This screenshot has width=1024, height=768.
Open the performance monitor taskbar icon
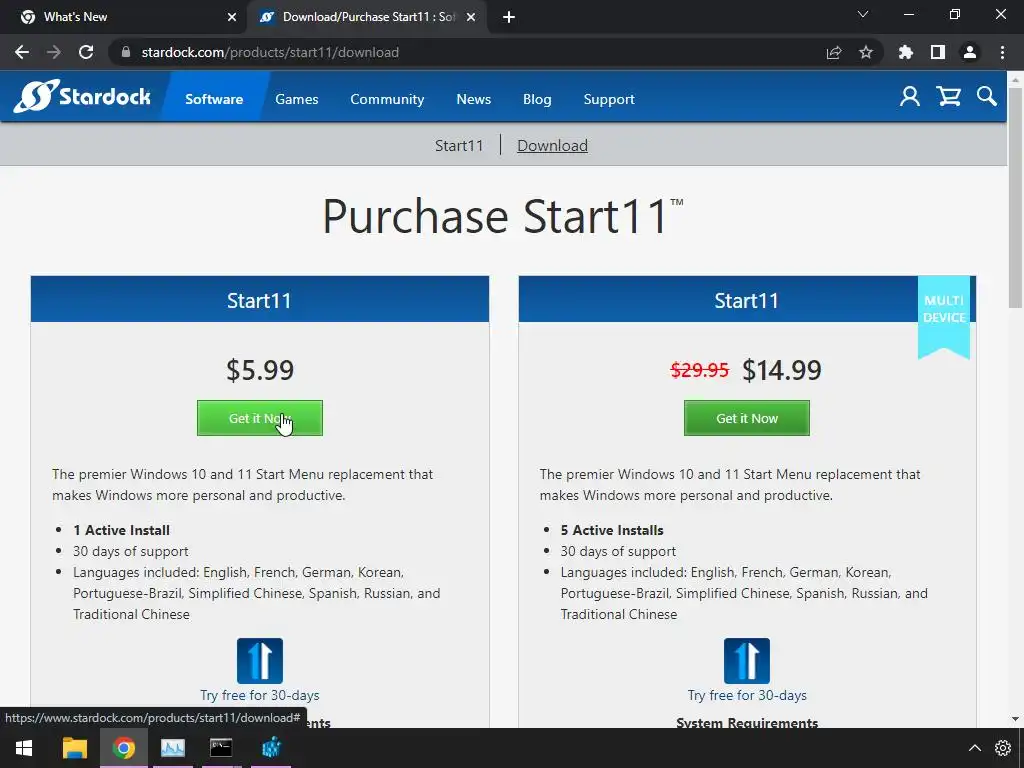(x=172, y=748)
